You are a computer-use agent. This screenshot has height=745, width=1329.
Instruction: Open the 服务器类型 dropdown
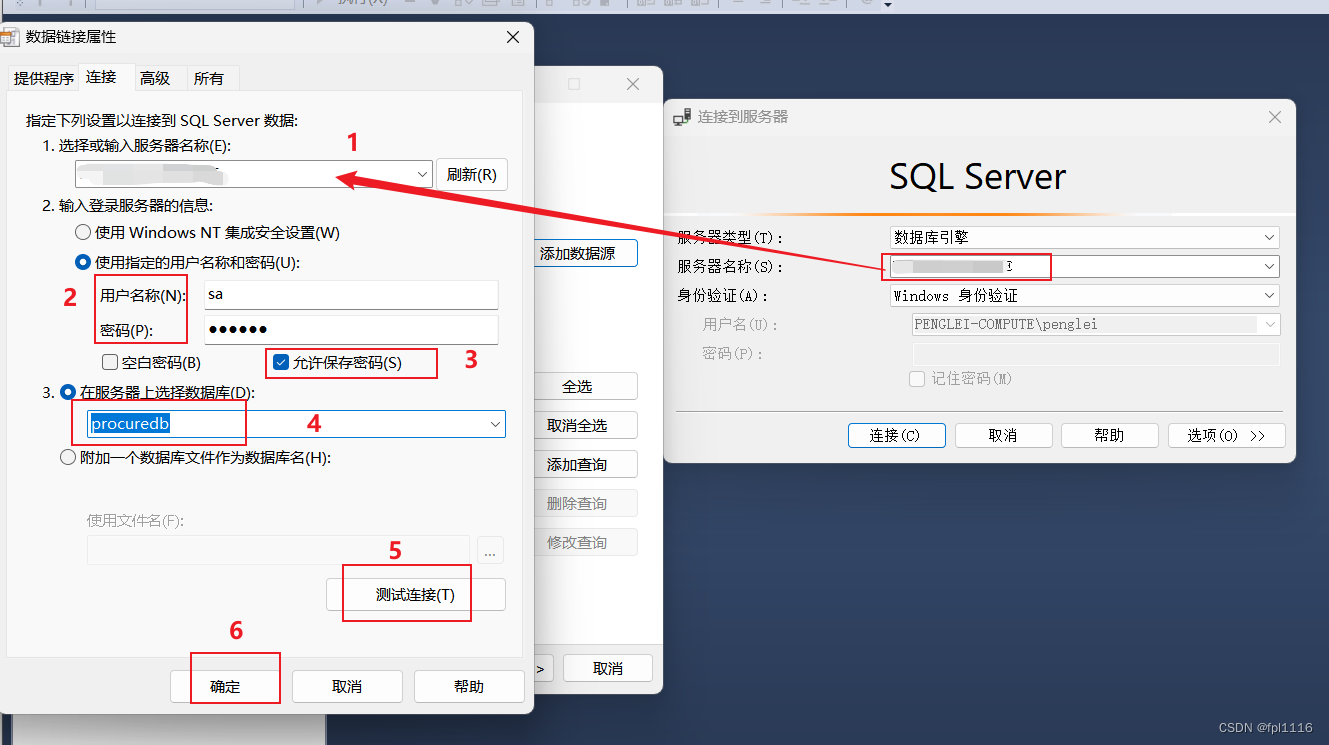(x=1270, y=238)
